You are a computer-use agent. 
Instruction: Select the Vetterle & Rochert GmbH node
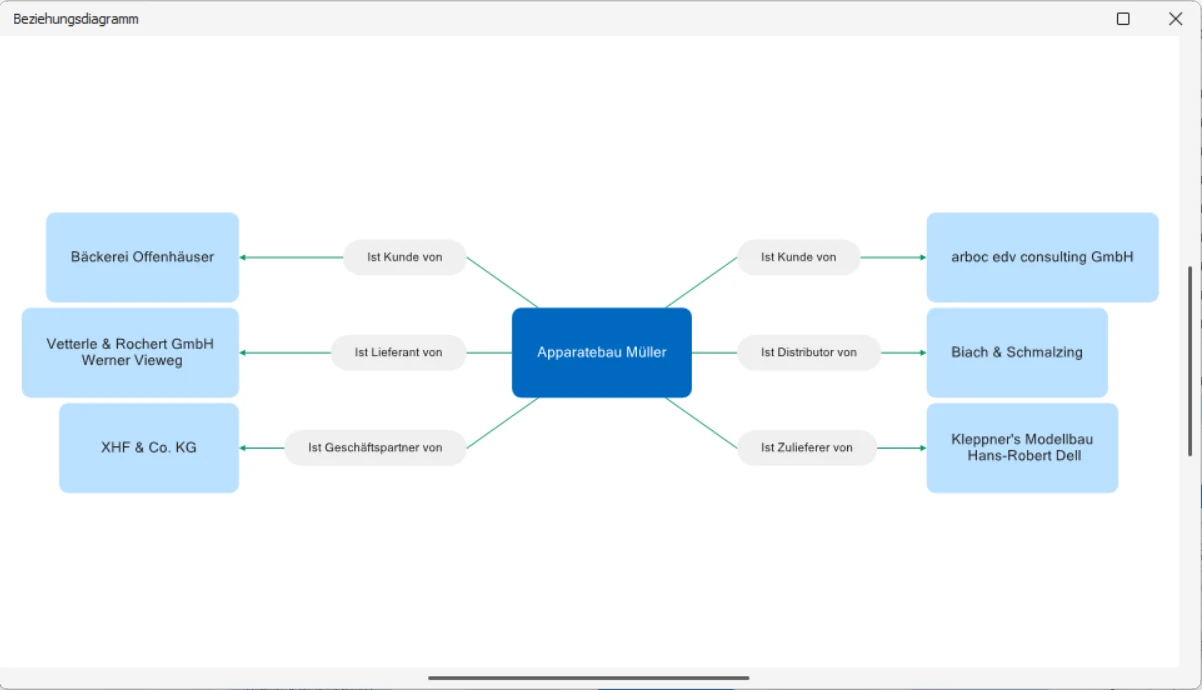click(130, 352)
